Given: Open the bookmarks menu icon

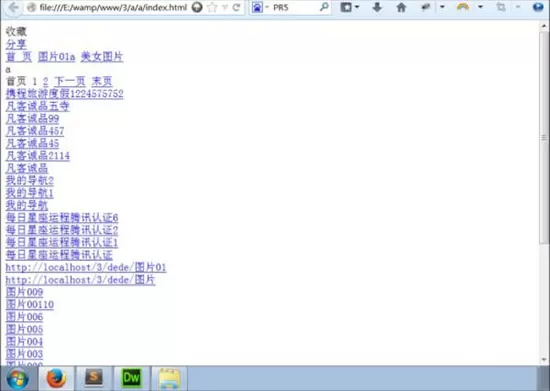Looking at the screenshot, I should coord(346,7).
